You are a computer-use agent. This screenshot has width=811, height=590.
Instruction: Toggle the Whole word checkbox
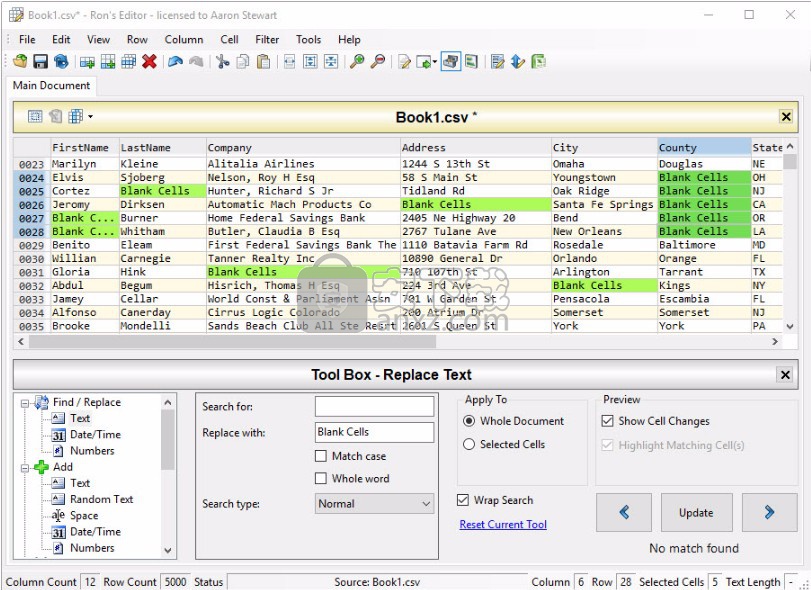[321, 478]
